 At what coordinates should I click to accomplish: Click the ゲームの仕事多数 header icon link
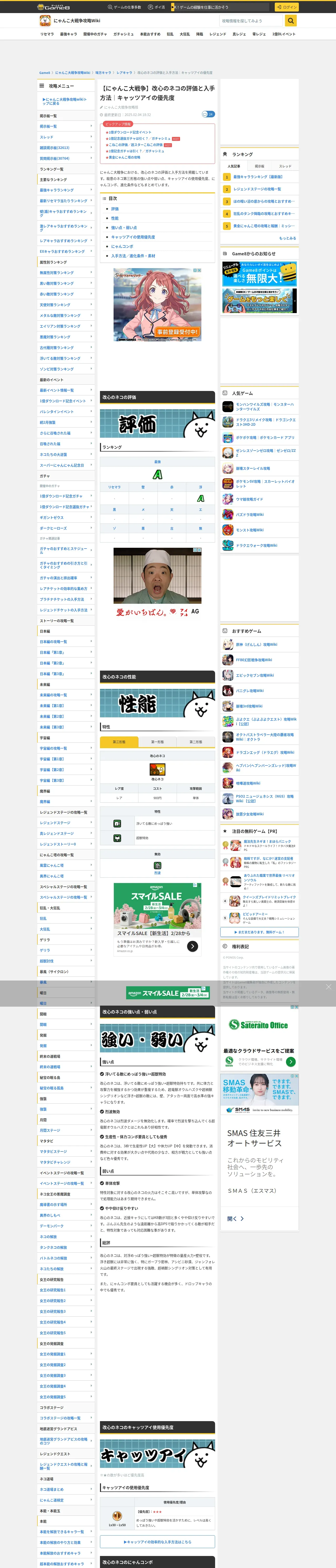(124, 7)
